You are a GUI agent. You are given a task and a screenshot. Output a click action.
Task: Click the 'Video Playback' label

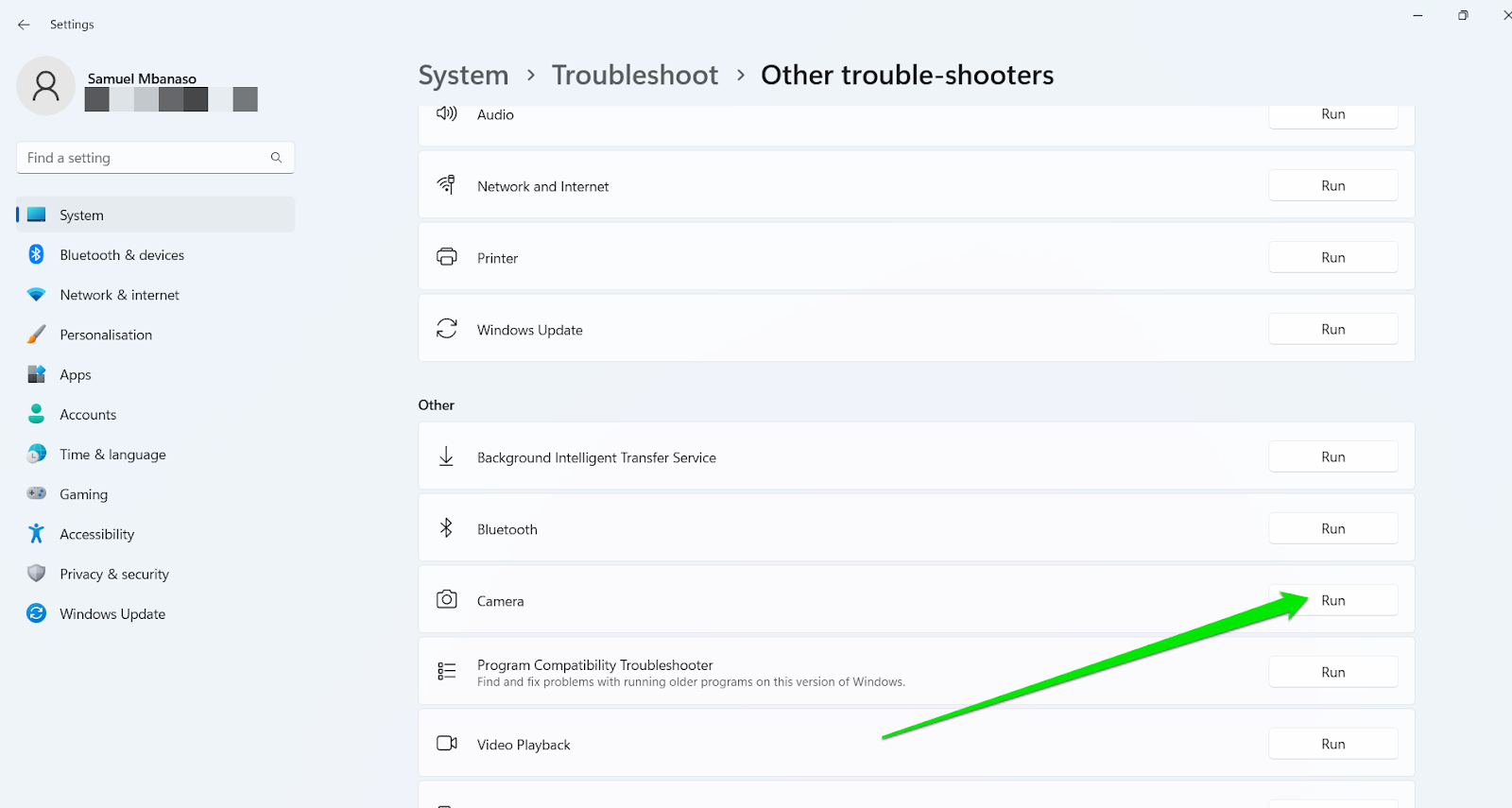point(524,745)
